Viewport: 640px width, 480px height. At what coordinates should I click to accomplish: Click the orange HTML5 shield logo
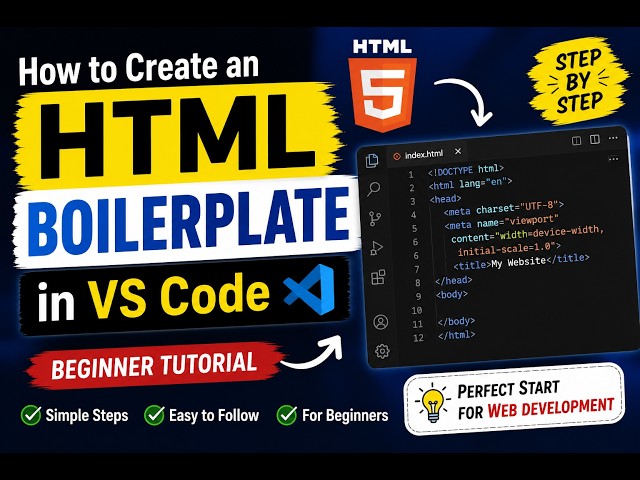382,94
